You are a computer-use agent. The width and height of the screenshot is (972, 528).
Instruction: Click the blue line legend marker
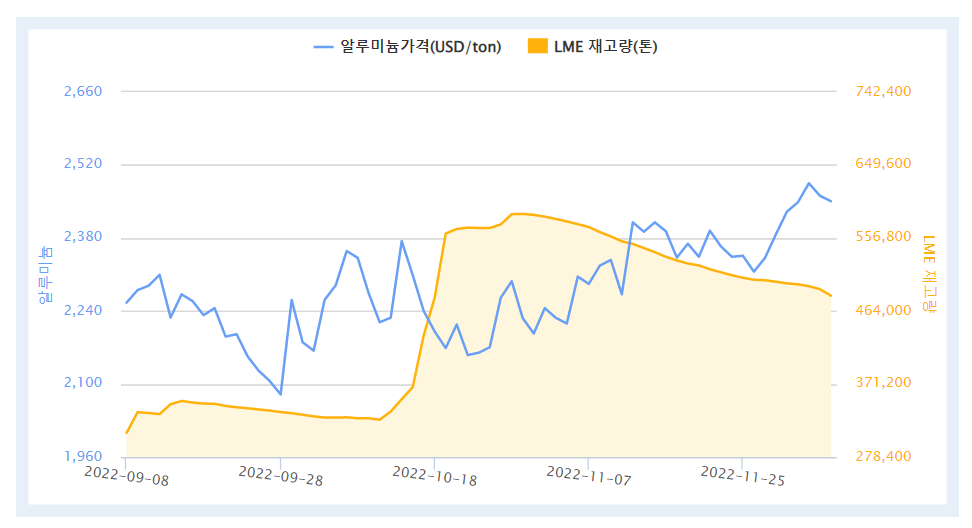[324, 47]
